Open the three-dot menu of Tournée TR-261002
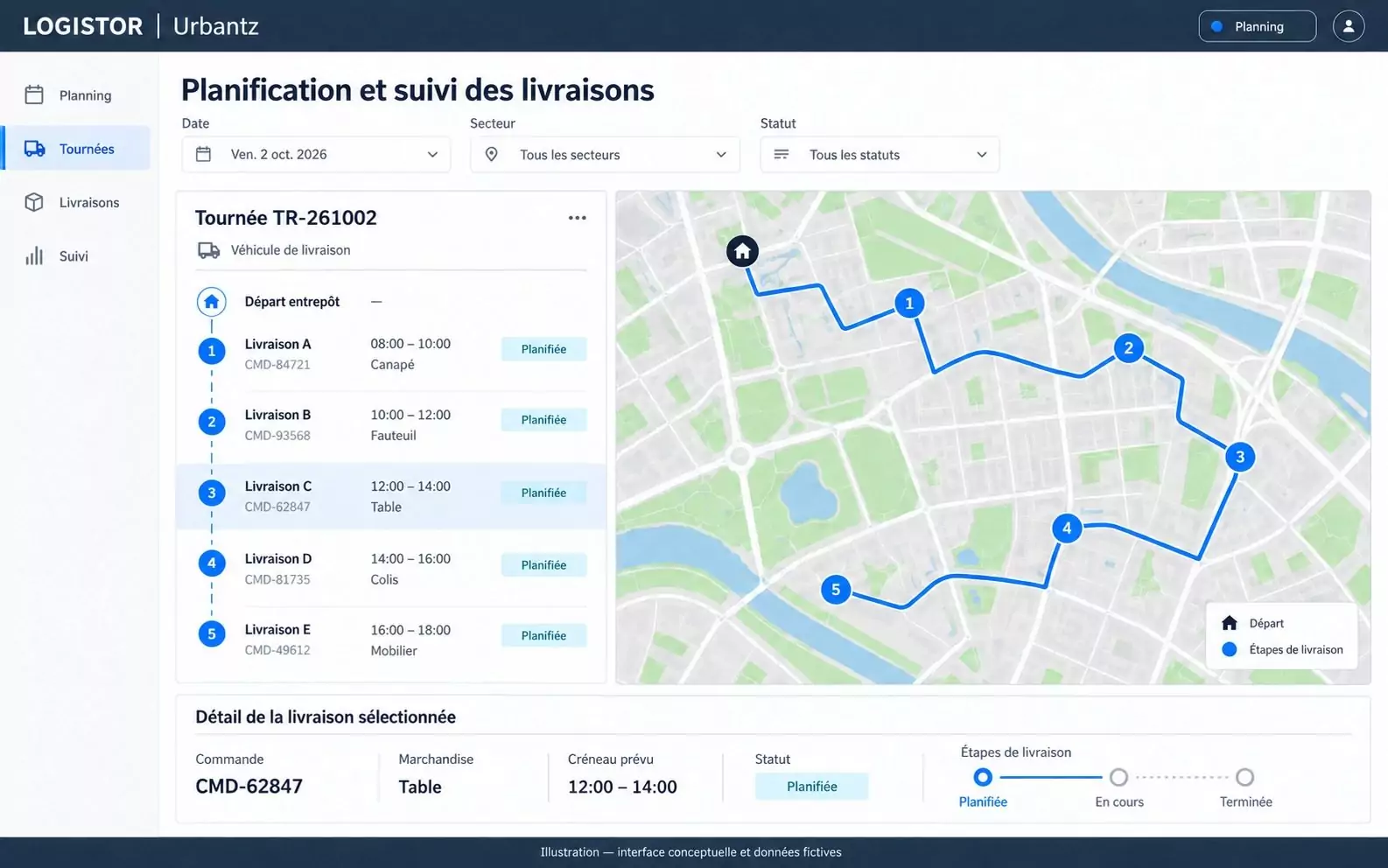The image size is (1388, 868). [x=577, y=218]
